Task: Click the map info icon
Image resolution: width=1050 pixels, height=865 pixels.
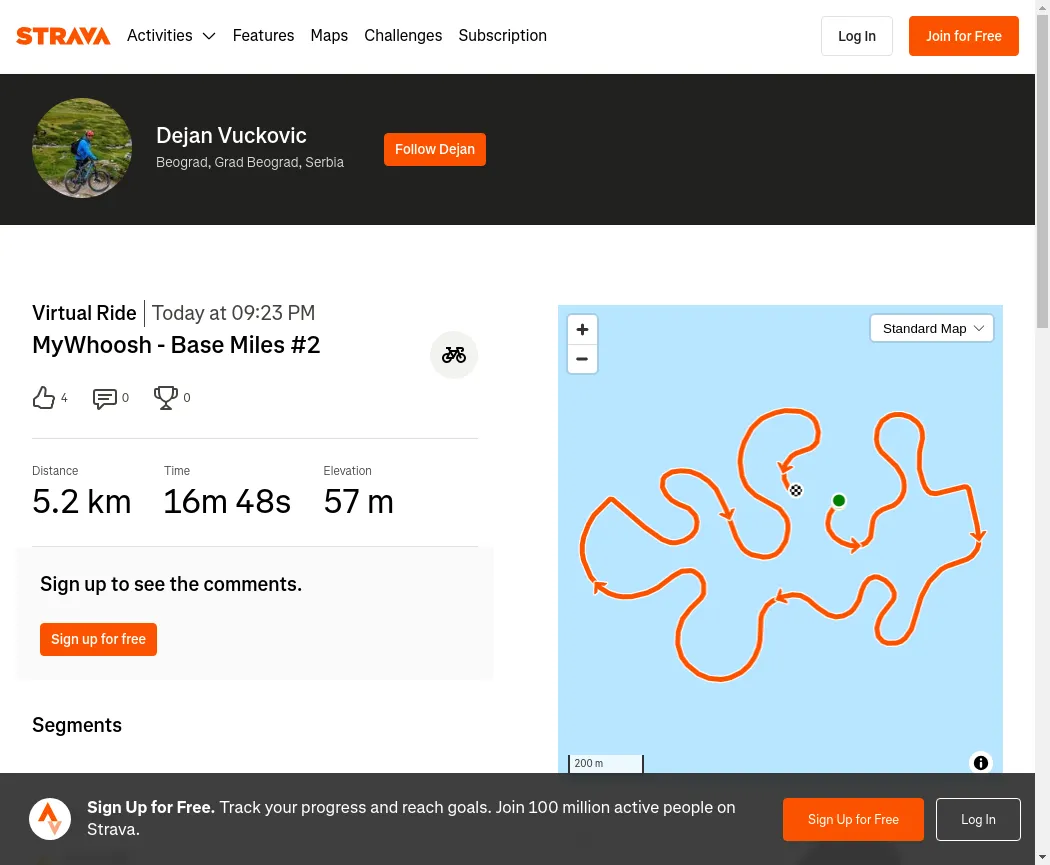Action: (980, 763)
